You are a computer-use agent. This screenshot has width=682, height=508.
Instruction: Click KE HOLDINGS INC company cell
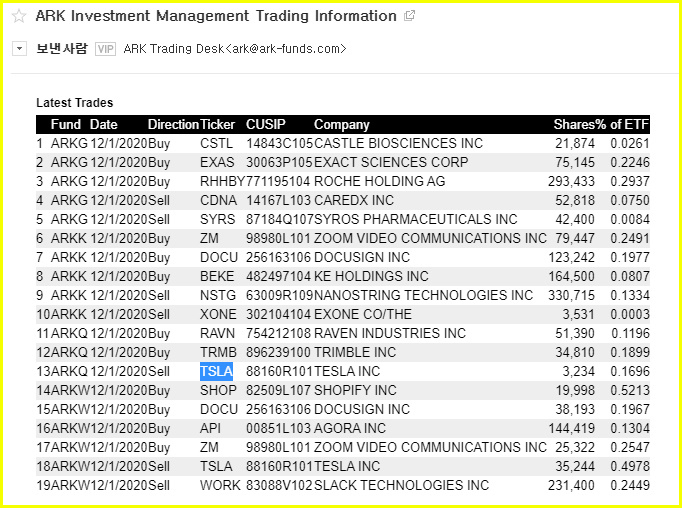point(371,276)
